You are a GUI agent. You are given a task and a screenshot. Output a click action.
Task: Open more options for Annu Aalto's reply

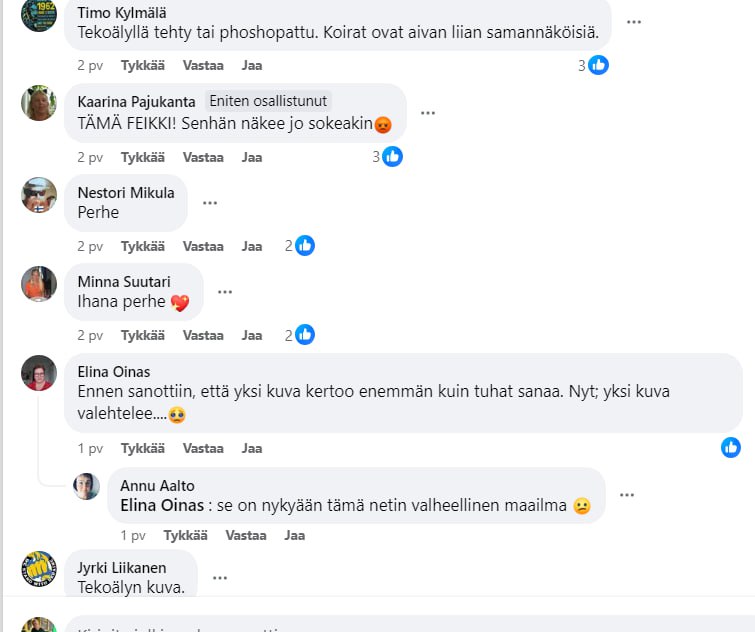pos(627,496)
